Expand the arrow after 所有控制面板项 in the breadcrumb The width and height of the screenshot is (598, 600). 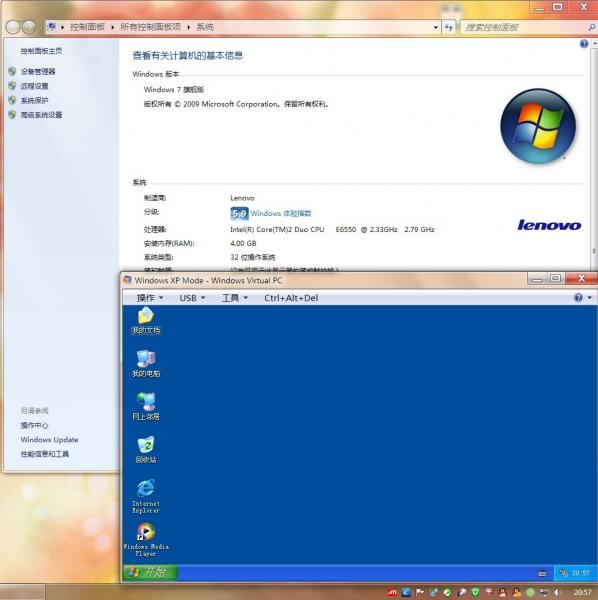point(189,27)
